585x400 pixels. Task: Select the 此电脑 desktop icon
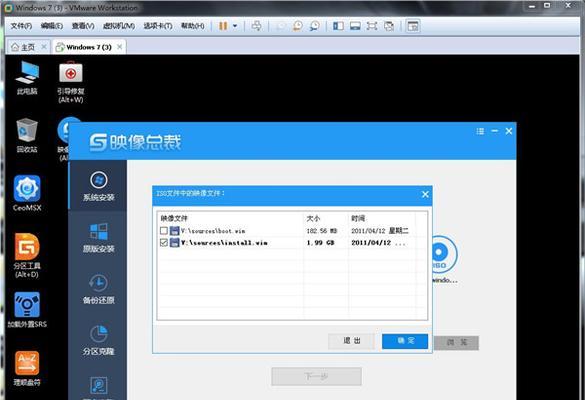pyautogui.click(x=27, y=78)
